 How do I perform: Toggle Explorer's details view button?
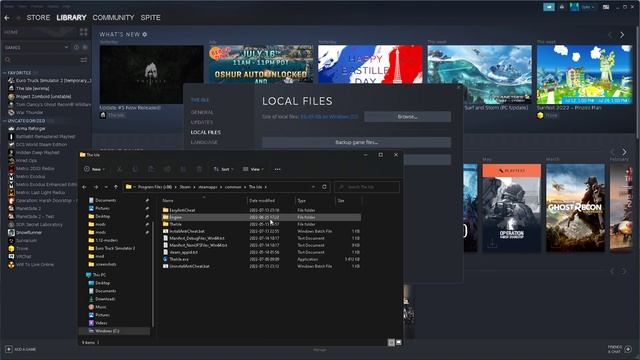391,342
